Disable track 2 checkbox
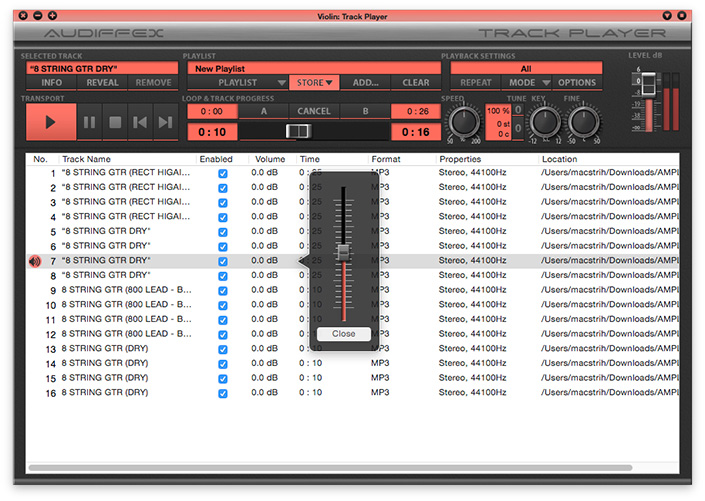The width and height of the screenshot is (705, 501). click(x=223, y=188)
